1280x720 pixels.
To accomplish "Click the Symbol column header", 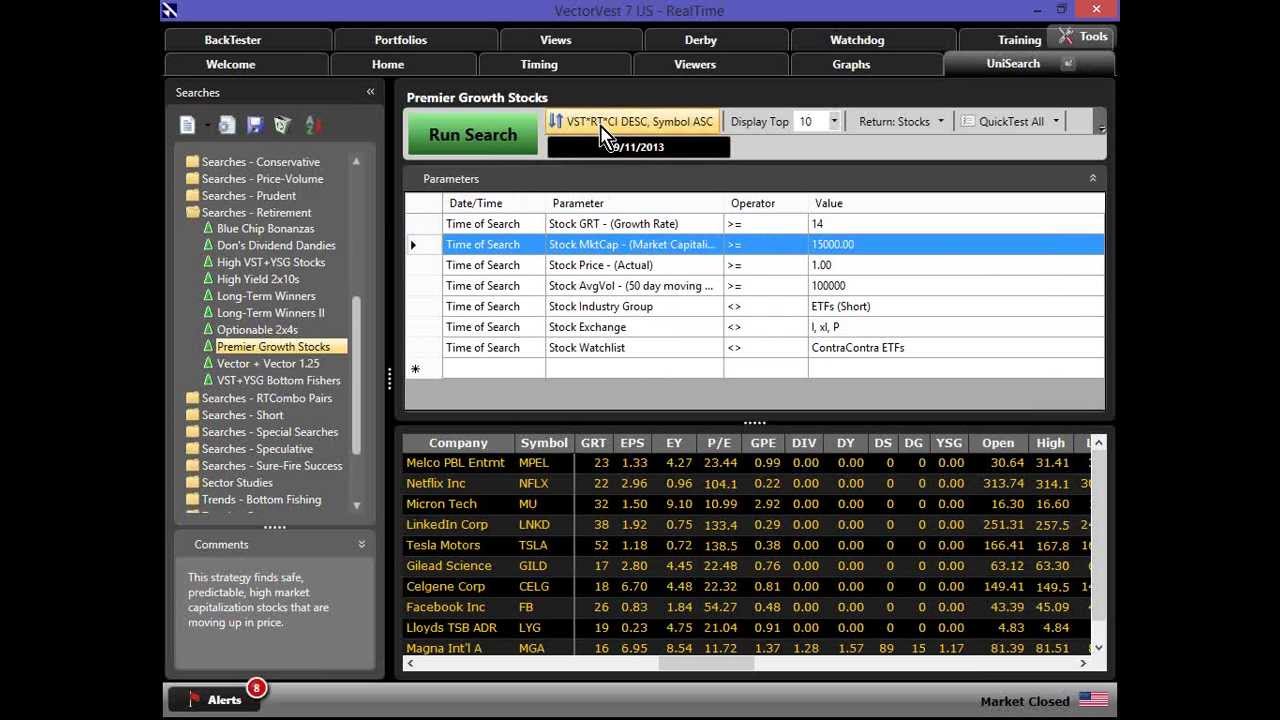I will pyautogui.click(x=544, y=443).
